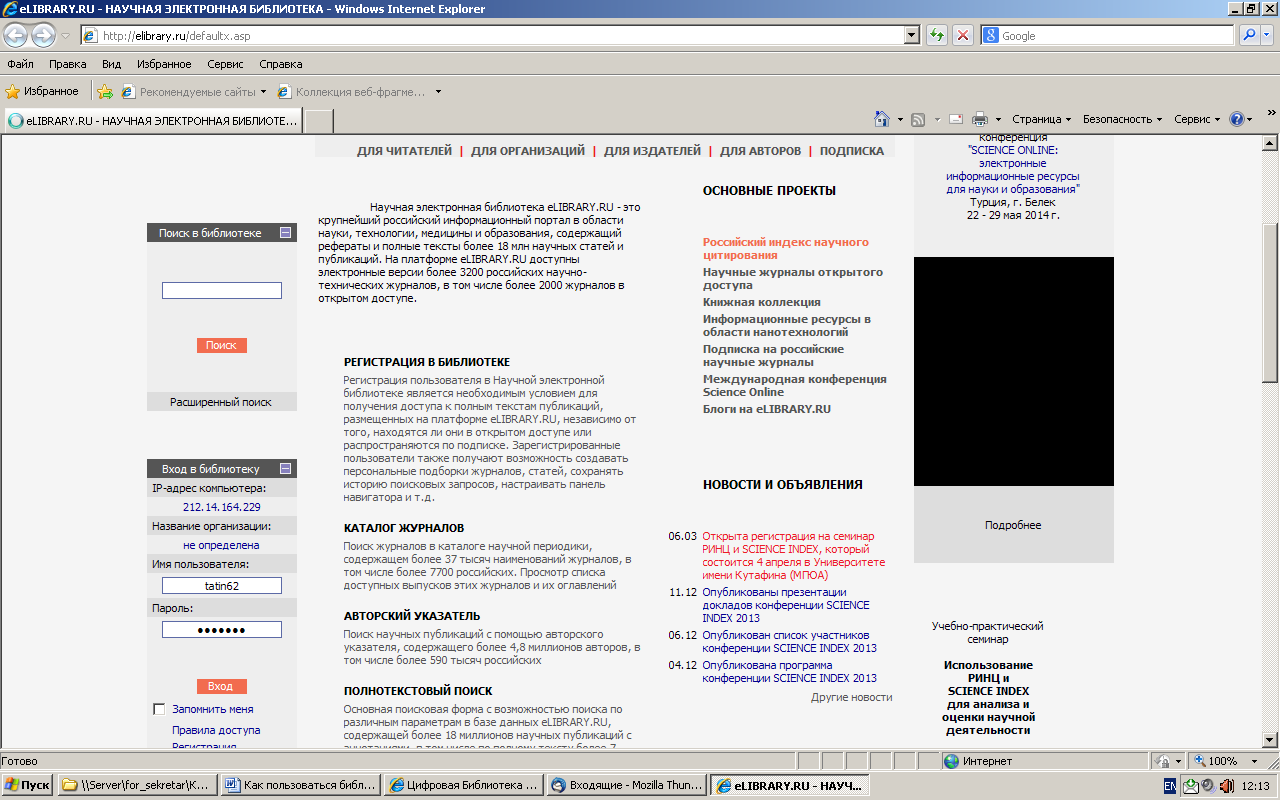
Task: Open the recent pages dropdown next to Forward
Action: pyautogui.click(x=65, y=36)
